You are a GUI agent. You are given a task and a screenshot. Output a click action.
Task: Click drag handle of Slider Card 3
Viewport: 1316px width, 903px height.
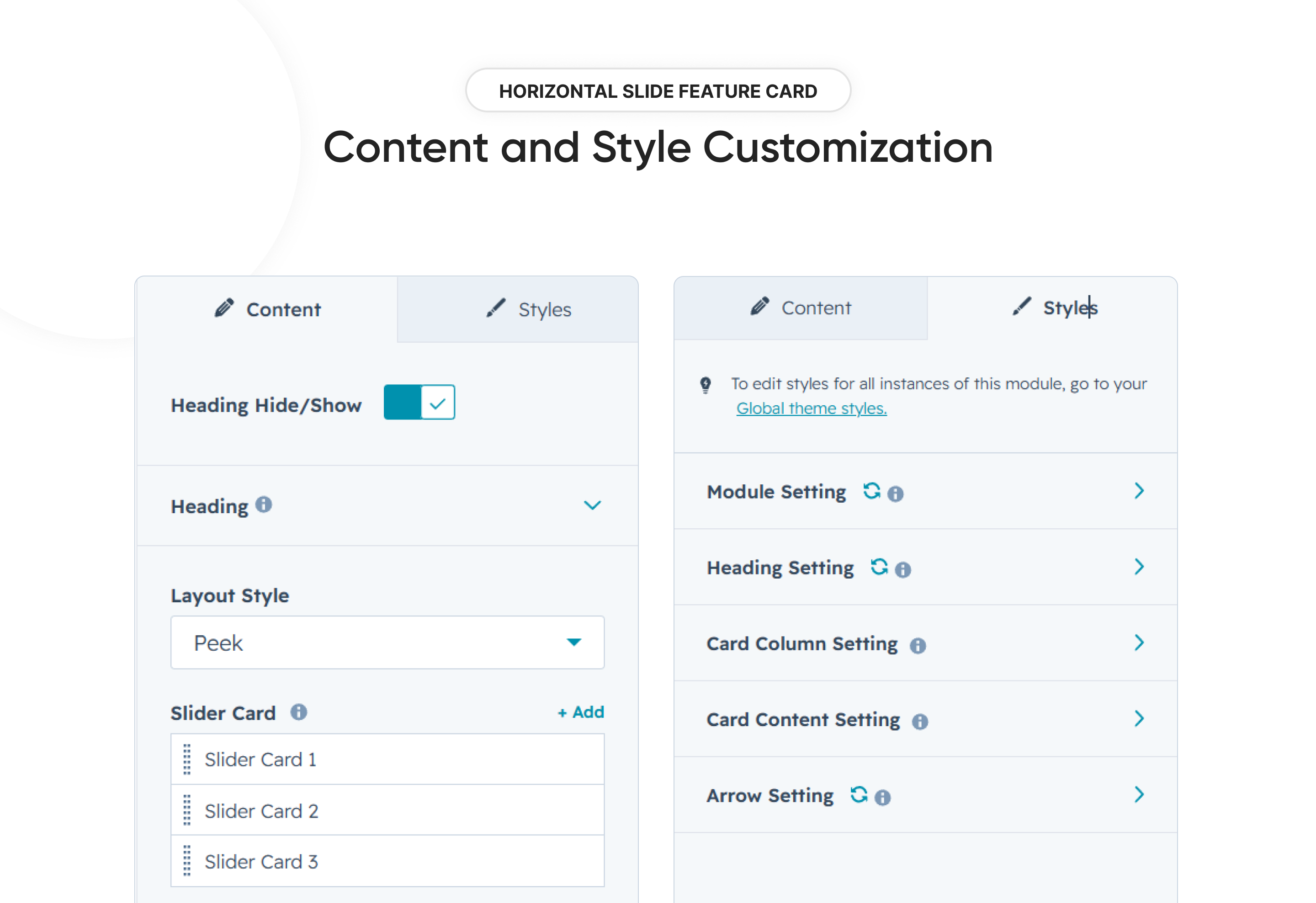tap(187, 861)
